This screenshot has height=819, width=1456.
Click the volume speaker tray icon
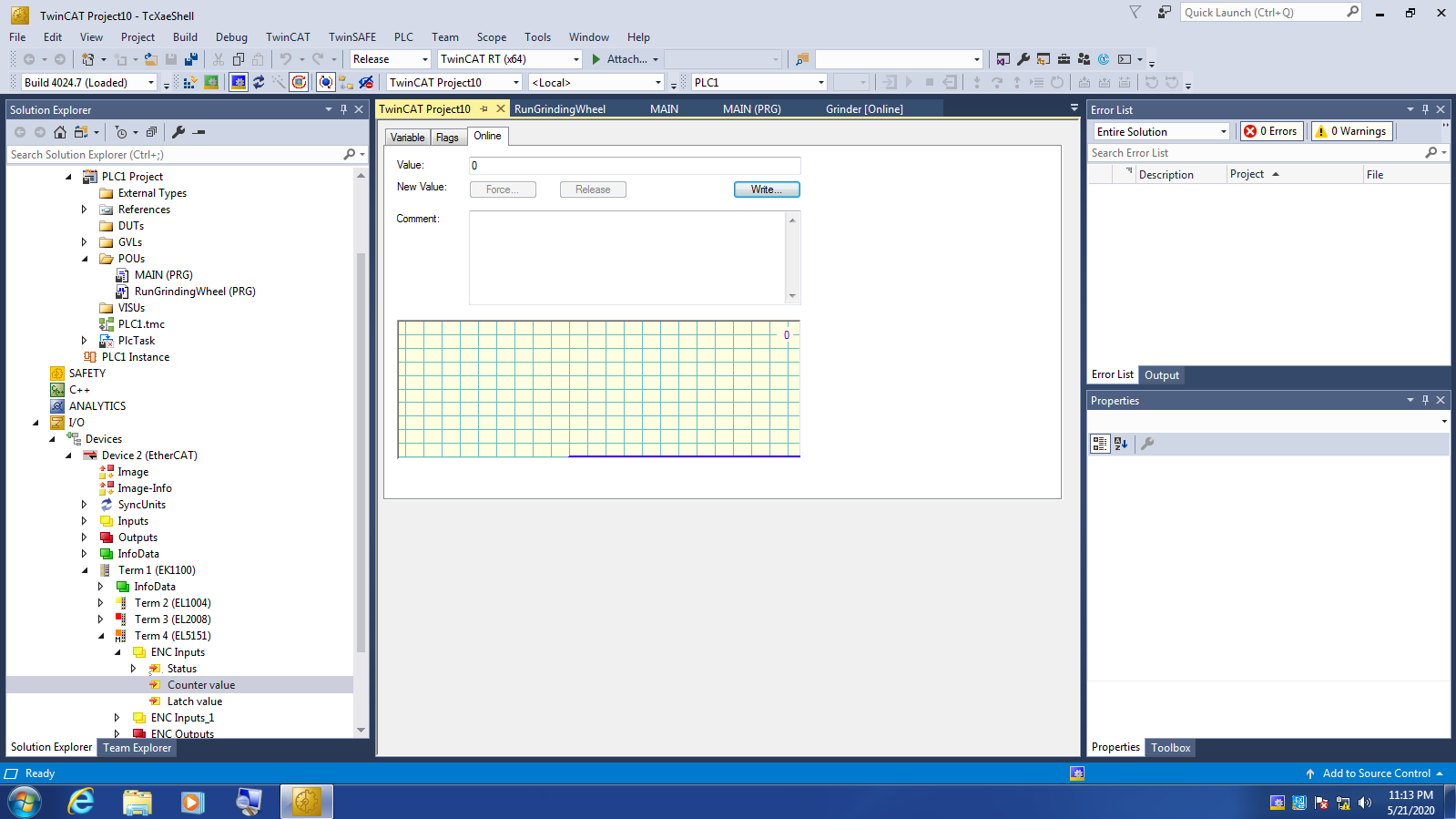click(1364, 803)
